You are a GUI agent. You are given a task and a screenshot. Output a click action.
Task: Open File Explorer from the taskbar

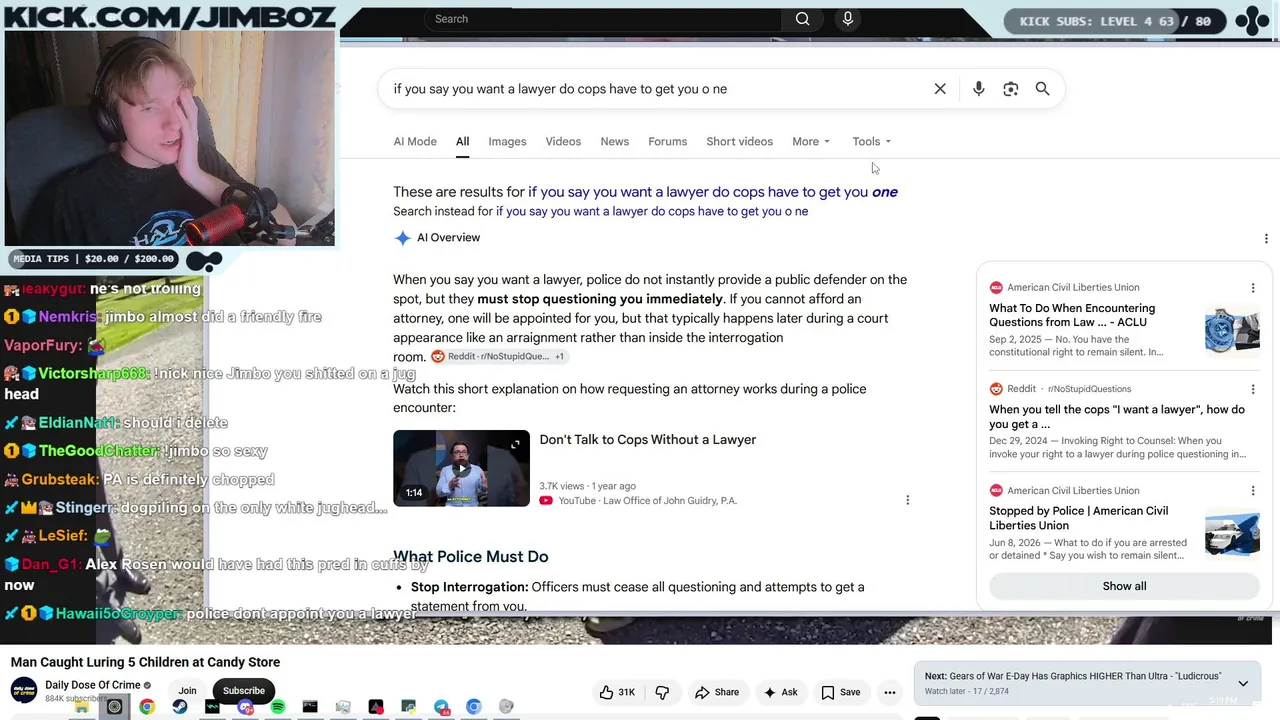coord(82,707)
